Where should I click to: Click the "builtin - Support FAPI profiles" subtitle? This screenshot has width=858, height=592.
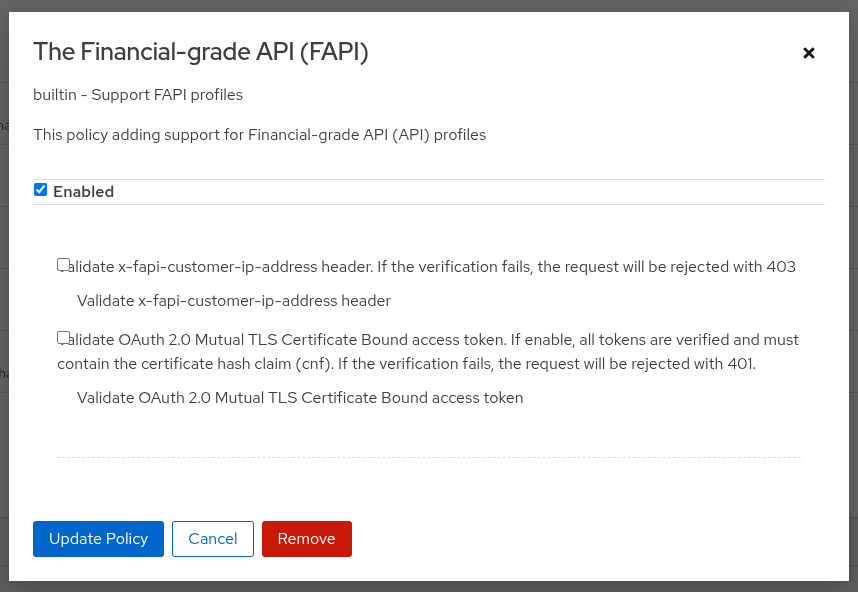138,95
